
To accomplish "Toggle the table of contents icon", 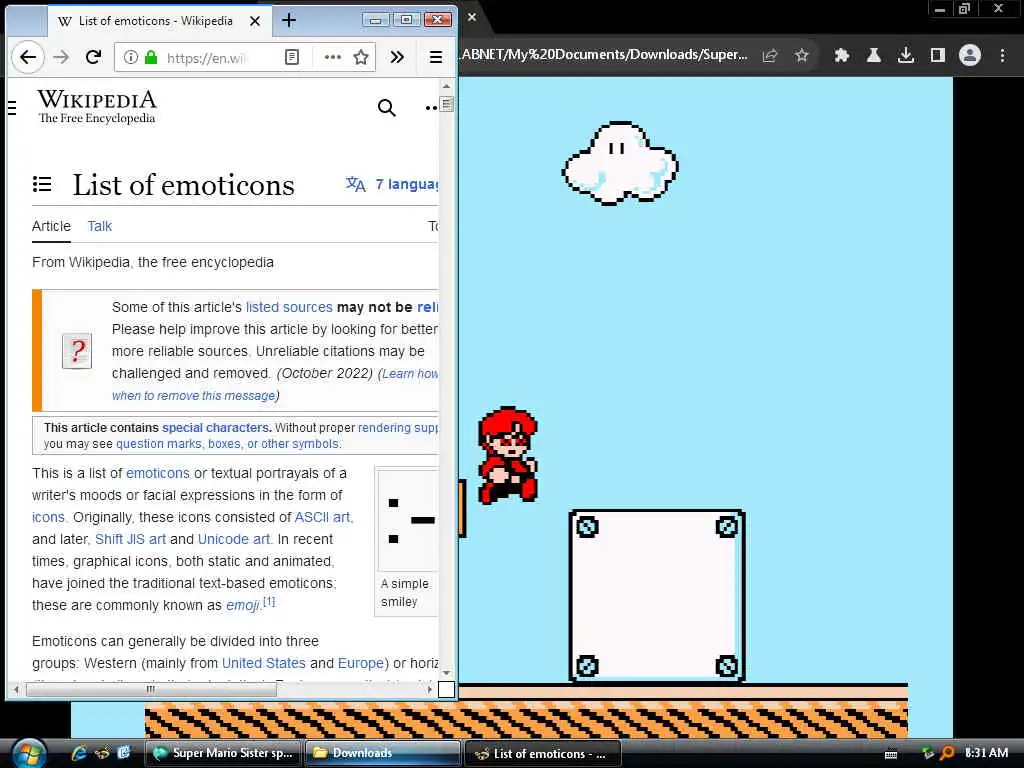I will pyautogui.click(x=42, y=184).
